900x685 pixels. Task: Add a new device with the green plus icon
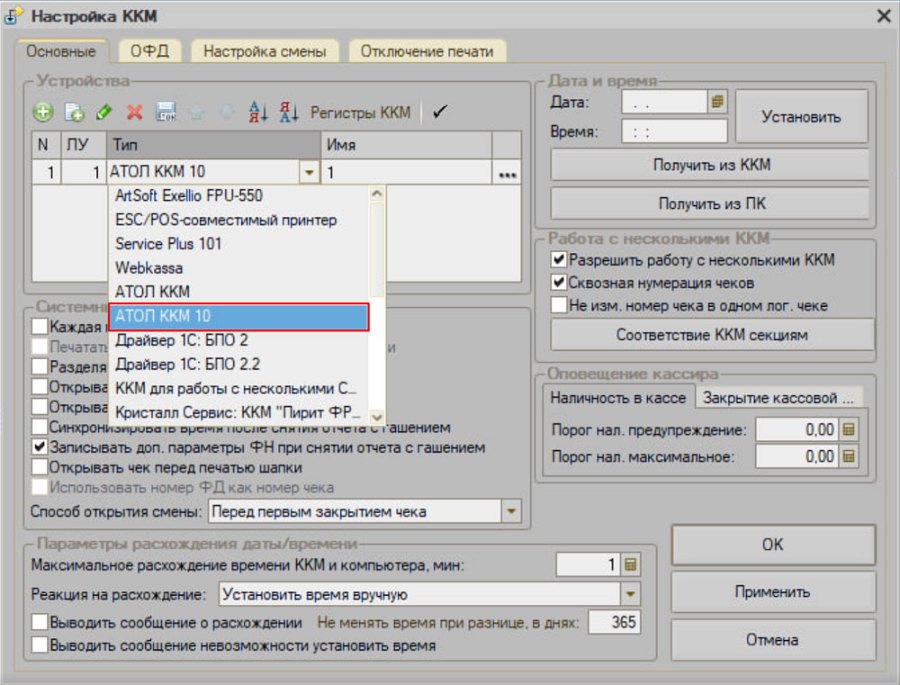43,112
